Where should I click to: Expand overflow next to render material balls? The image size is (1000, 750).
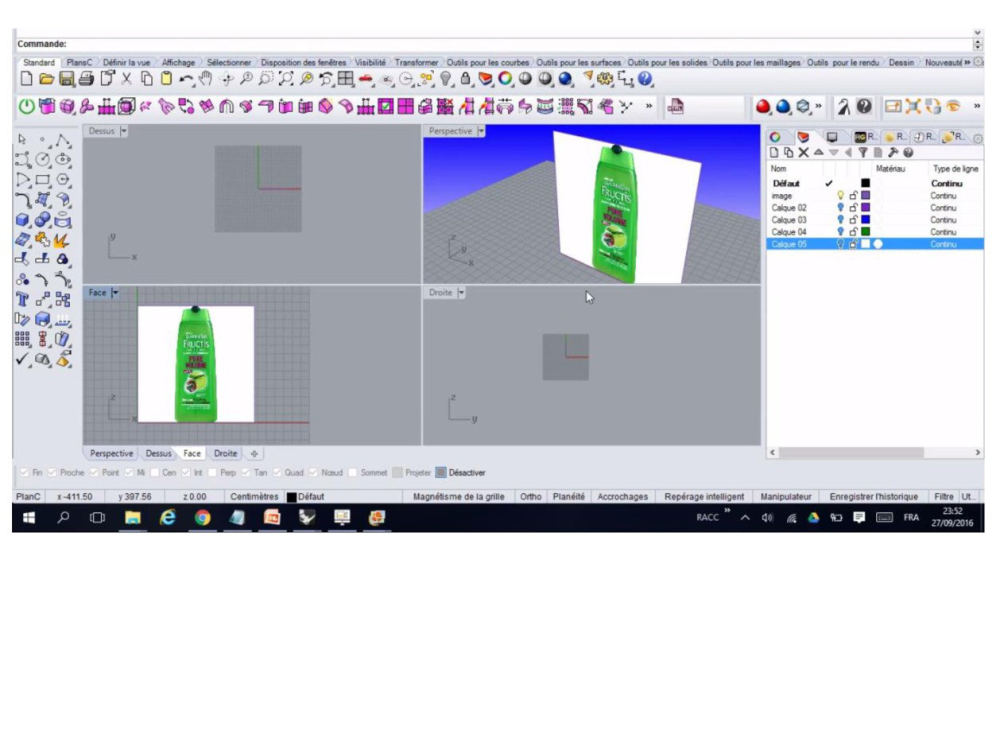click(819, 107)
